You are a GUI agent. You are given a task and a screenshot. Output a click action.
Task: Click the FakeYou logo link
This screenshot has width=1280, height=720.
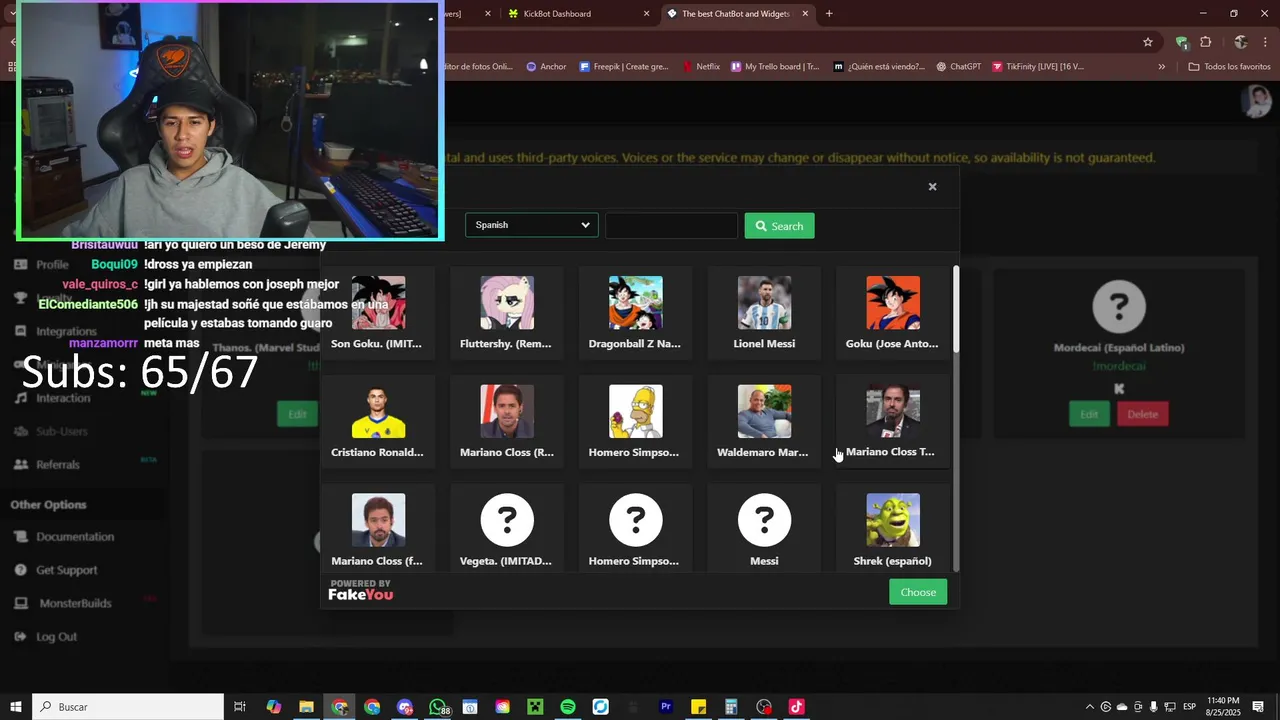pos(361,590)
